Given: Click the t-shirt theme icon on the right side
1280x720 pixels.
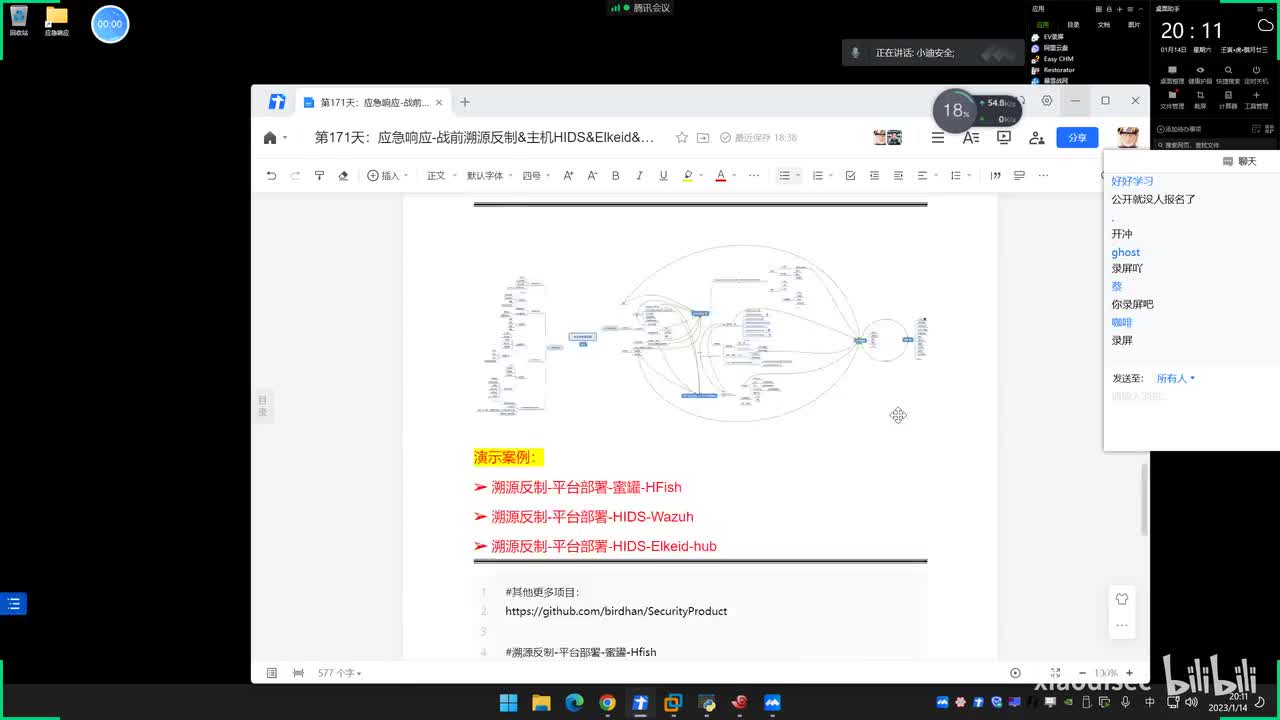Looking at the screenshot, I should tap(1121, 599).
